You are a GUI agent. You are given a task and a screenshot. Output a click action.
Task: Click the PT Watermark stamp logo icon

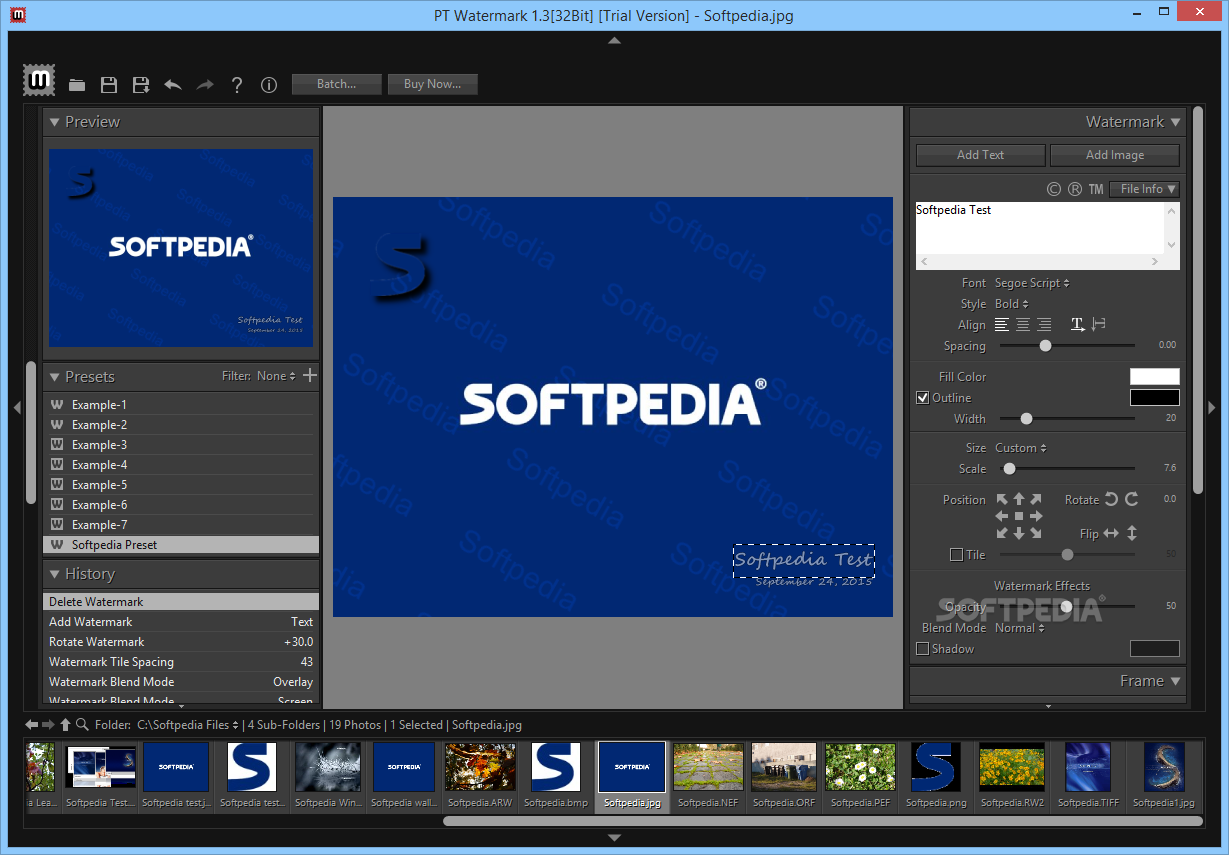click(40, 80)
